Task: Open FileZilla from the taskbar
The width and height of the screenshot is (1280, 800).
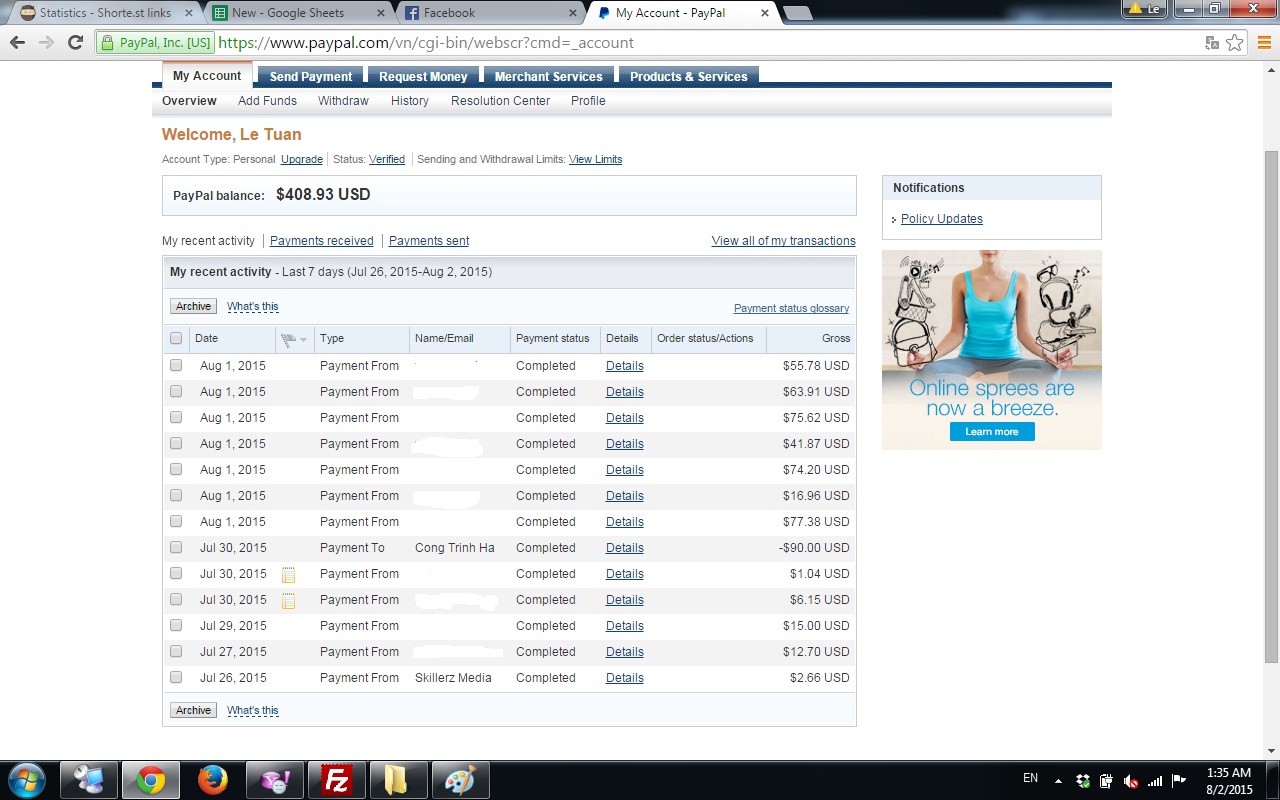Action: pos(337,780)
